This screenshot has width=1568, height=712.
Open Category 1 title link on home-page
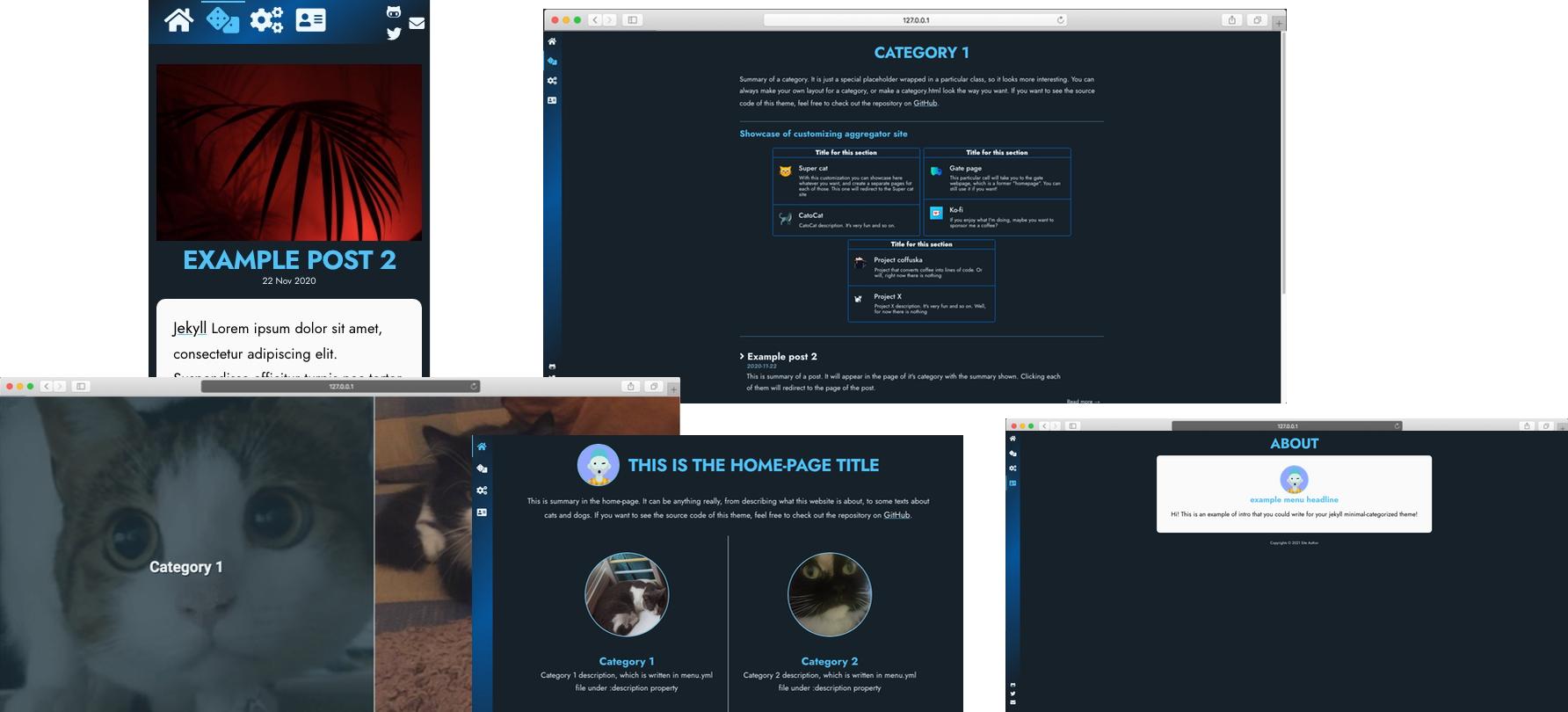(627, 661)
